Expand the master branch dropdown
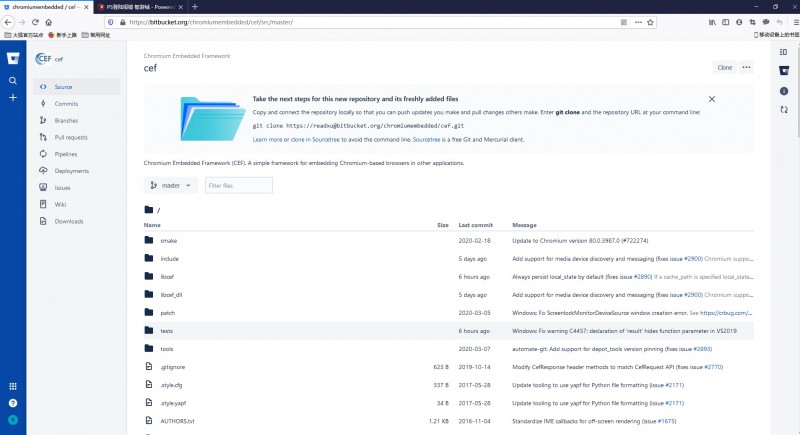Viewport: 800px width, 435px height. pyautogui.click(x=171, y=185)
